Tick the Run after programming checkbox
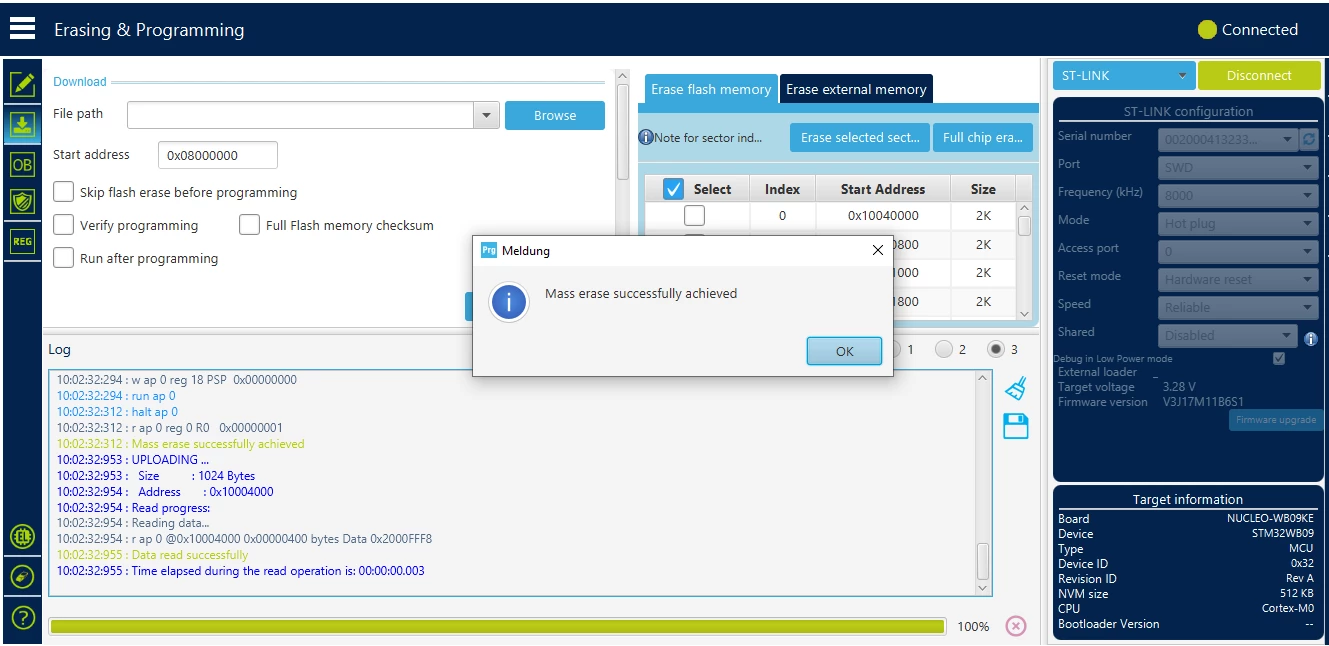The height and width of the screenshot is (646, 1329). pyautogui.click(x=64, y=258)
